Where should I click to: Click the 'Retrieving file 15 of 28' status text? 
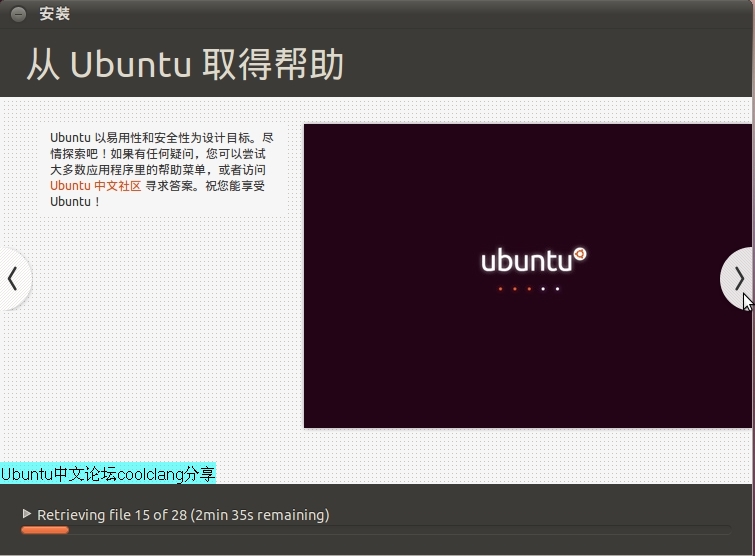[x=183, y=515]
